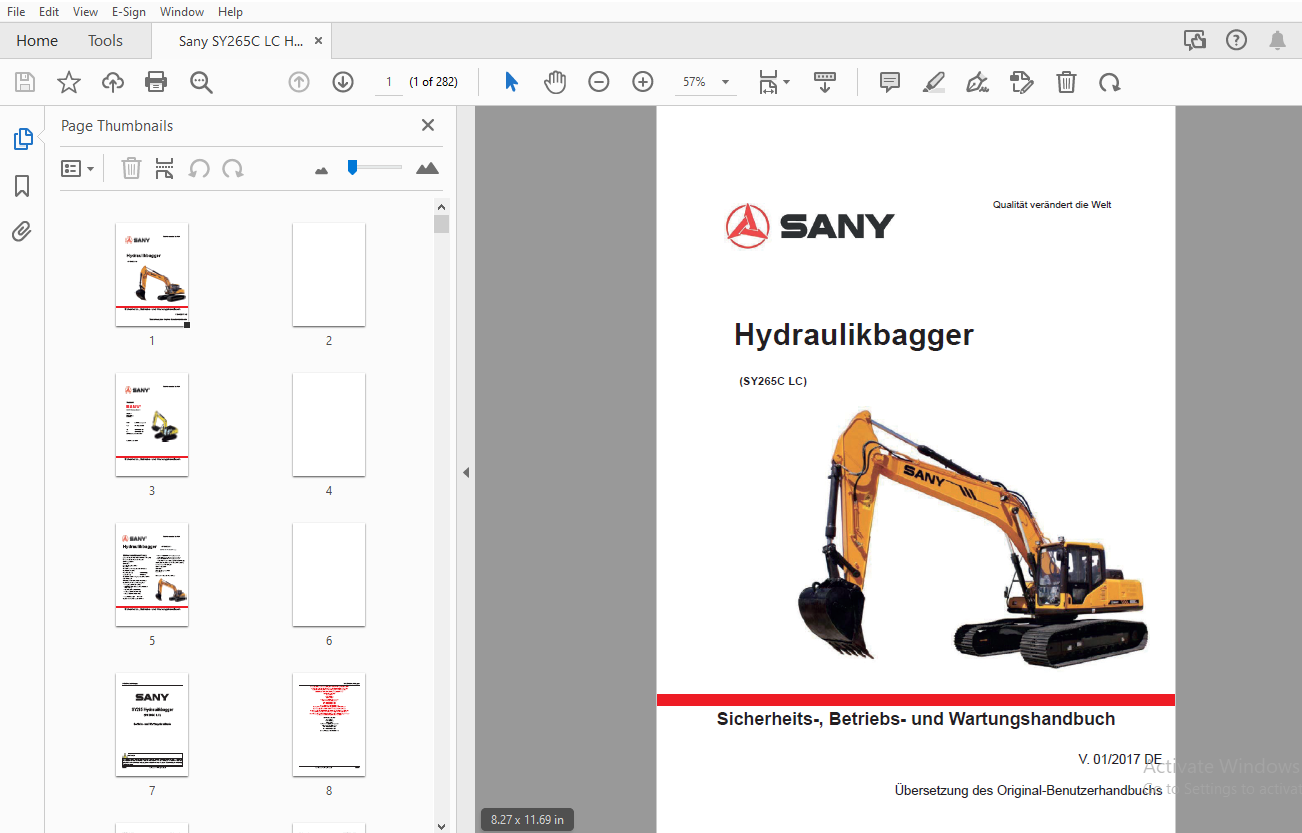1302x833 pixels.
Task: Close the Page Thumbnails panel
Action: (428, 125)
